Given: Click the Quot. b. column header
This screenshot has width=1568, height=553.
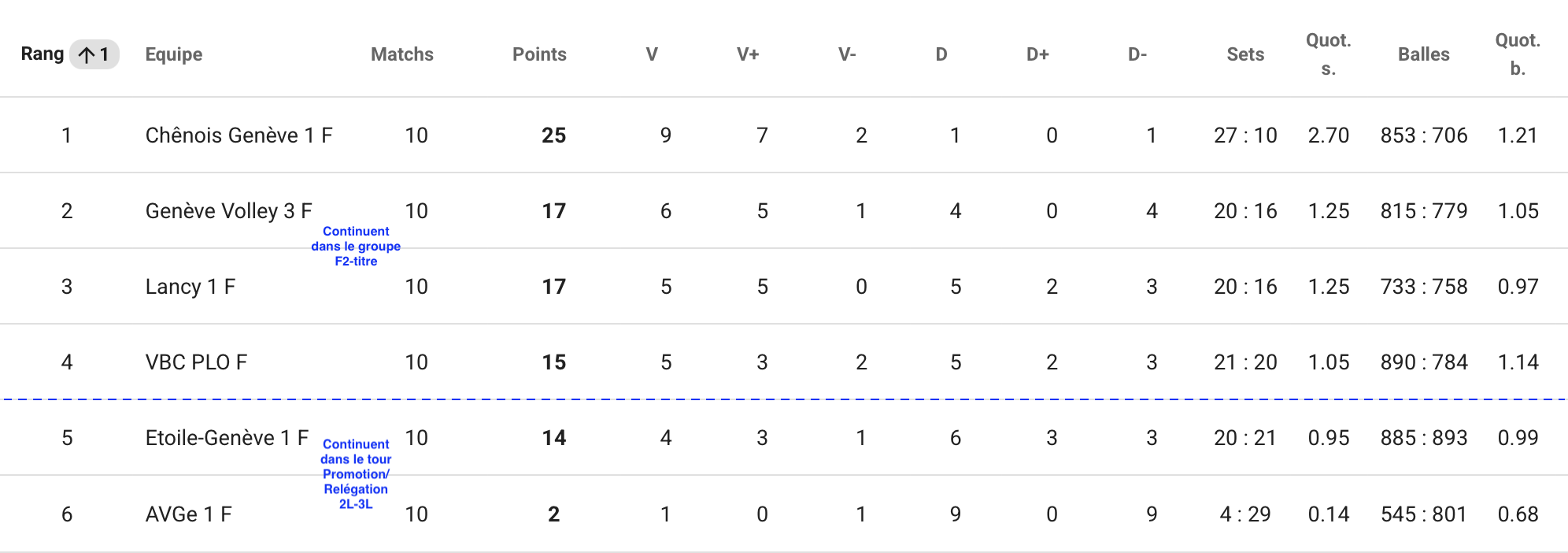Looking at the screenshot, I should [1518, 54].
